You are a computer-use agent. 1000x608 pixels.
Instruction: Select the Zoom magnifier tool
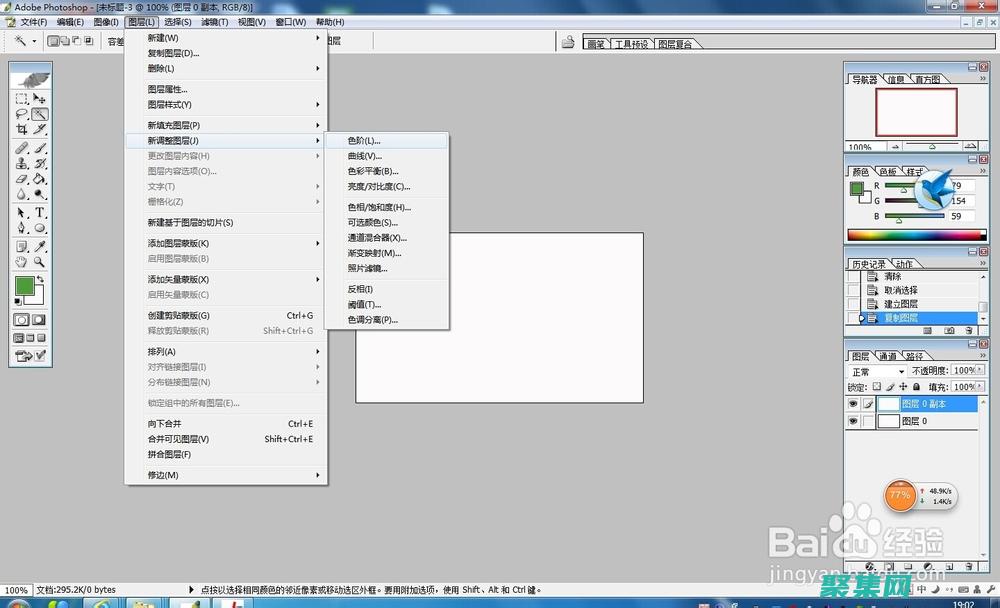pos(40,262)
